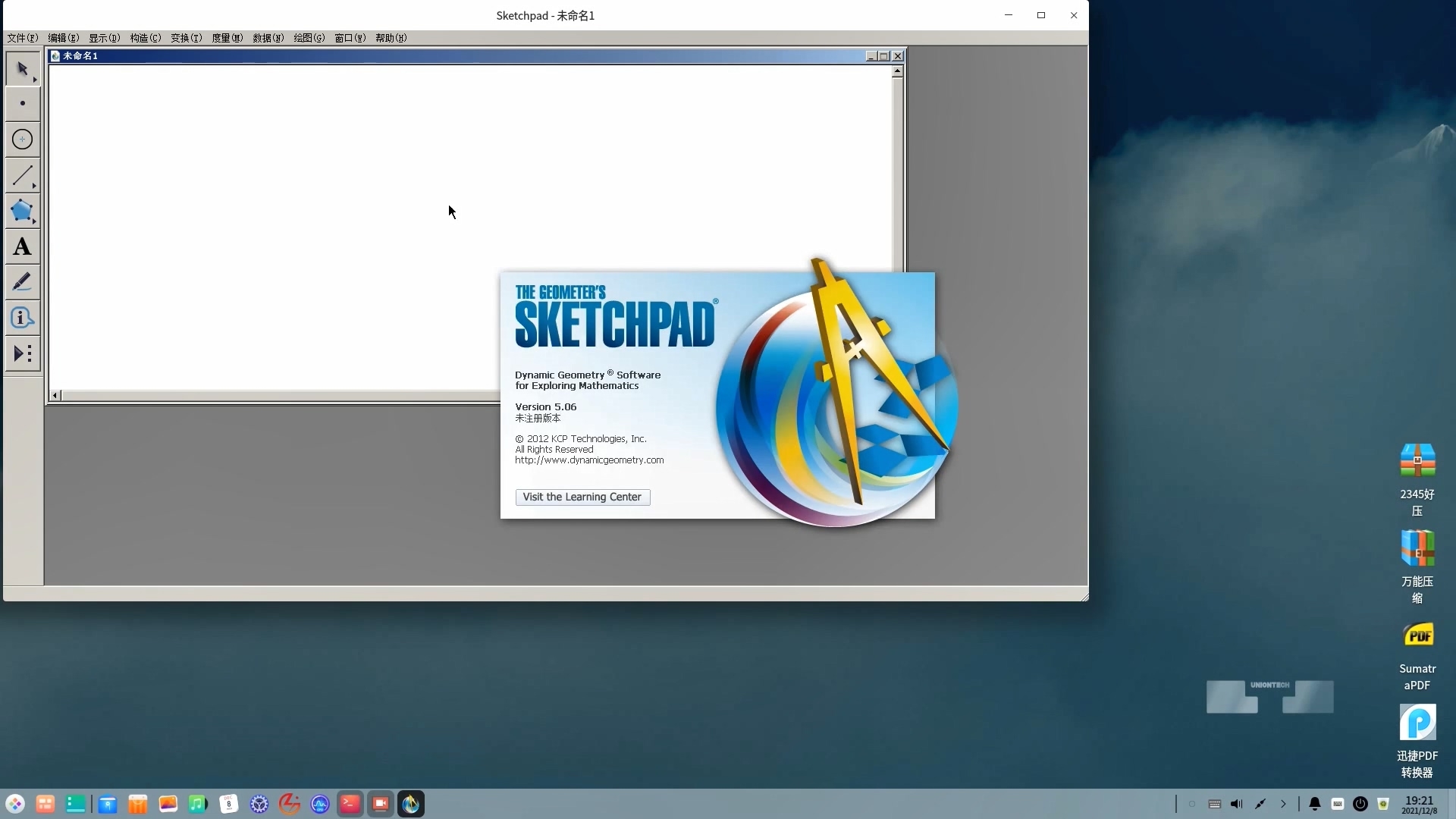Open the notification bell icon
Screen dimensions: 1456x819
tap(1315, 804)
